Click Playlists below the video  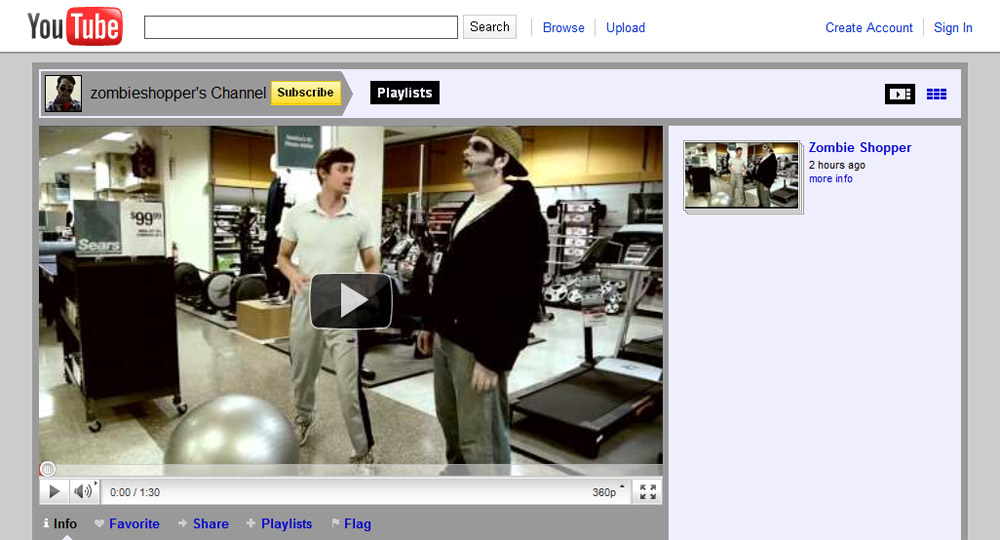(279, 523)
